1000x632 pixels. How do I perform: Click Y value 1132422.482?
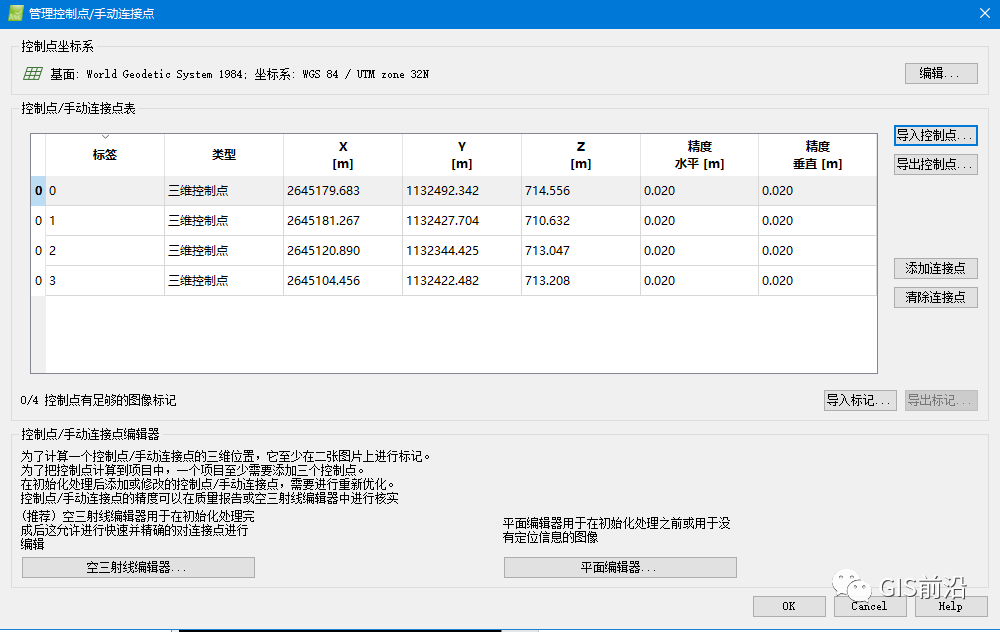tap(462, 281)
